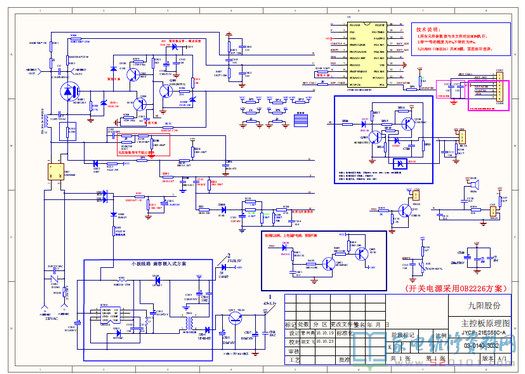
Task: Select the framed fan control transistor circuit
Action: coord(323,260)
